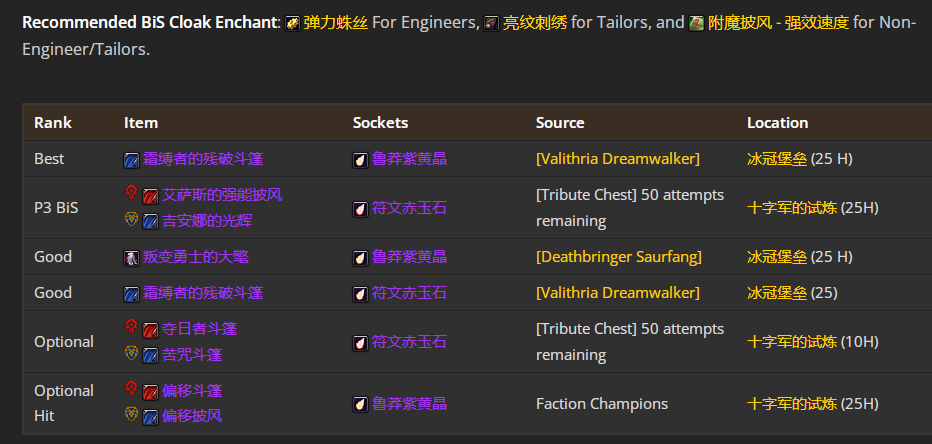Click the cloak icon beside 偏移披风

coord(150,416)
